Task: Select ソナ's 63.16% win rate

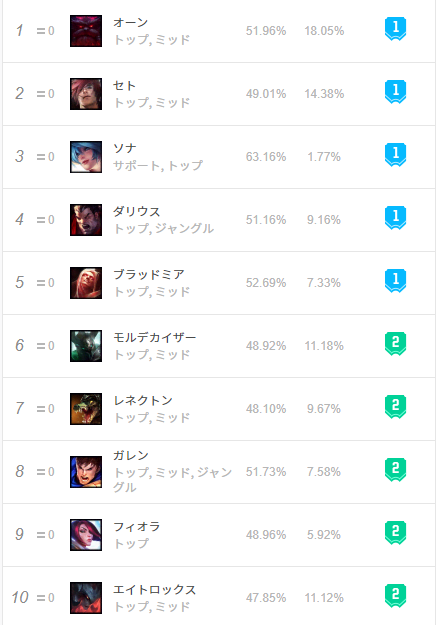Action: pos(266,157)
